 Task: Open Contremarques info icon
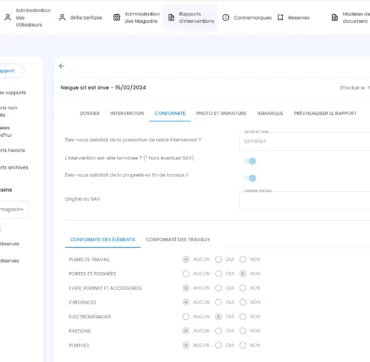[226, 18]
